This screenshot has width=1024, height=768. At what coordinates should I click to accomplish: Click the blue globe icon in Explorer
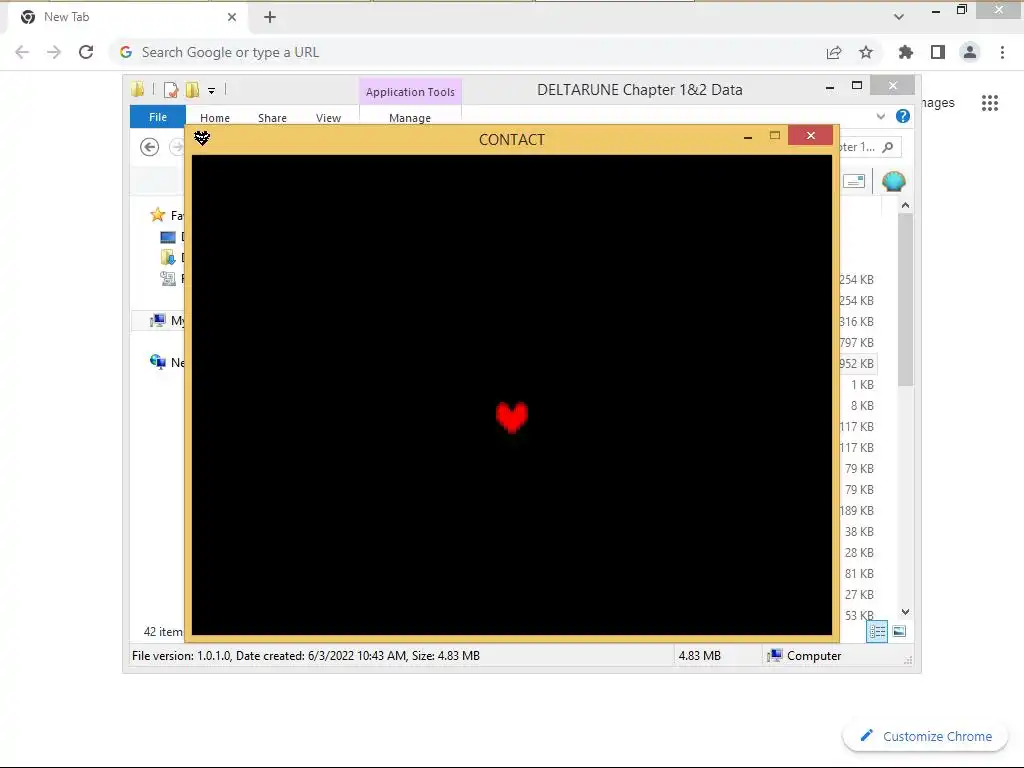[x=893, y=181]
